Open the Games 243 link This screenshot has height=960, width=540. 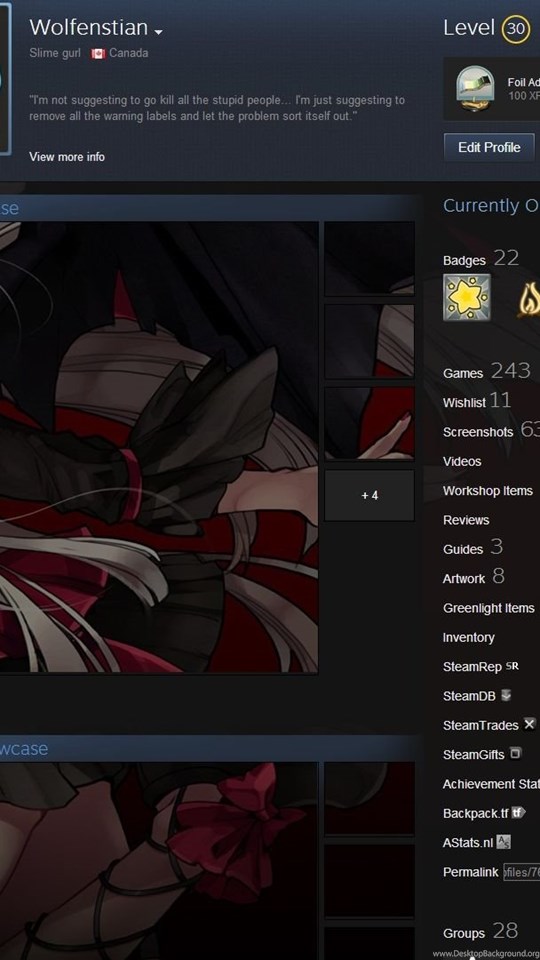click(x=486, y=372)
